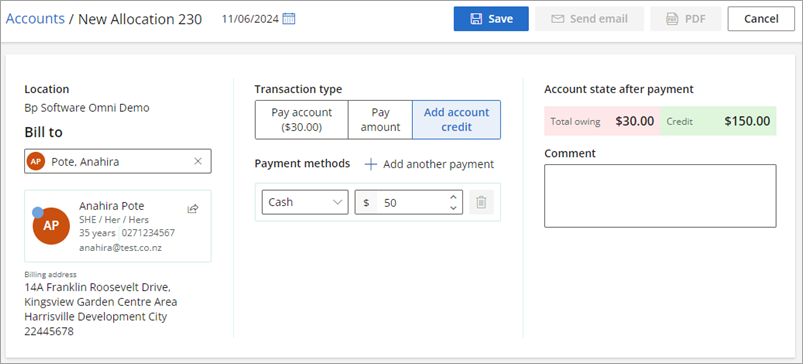803x364 pixels.
Task: Click the dollar sign prefix of the amount field
Action: click(x=366, y=203)
